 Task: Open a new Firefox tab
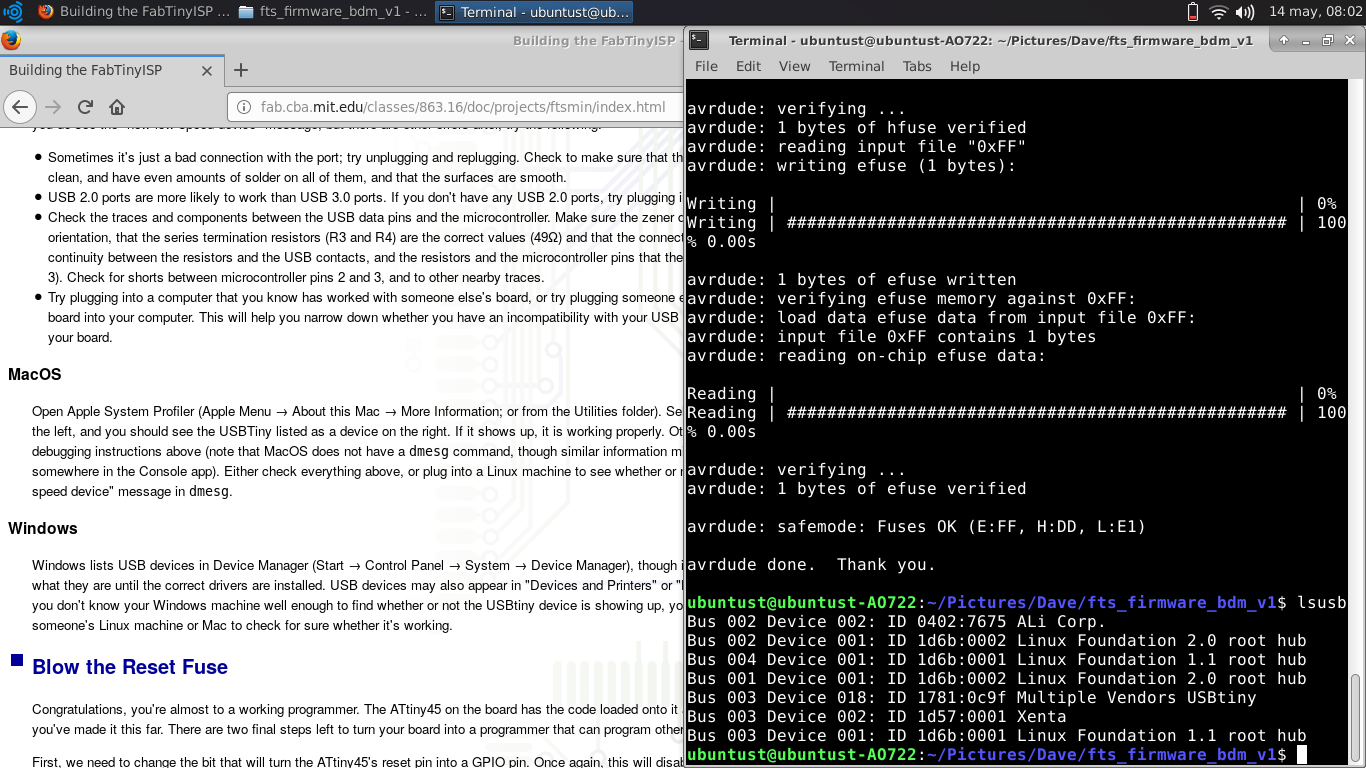coord(240,70)
